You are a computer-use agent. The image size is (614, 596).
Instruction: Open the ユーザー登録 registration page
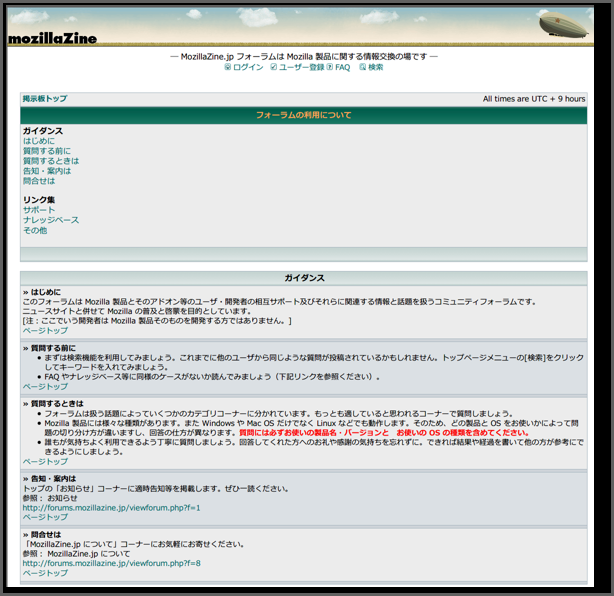click(301, 68)
